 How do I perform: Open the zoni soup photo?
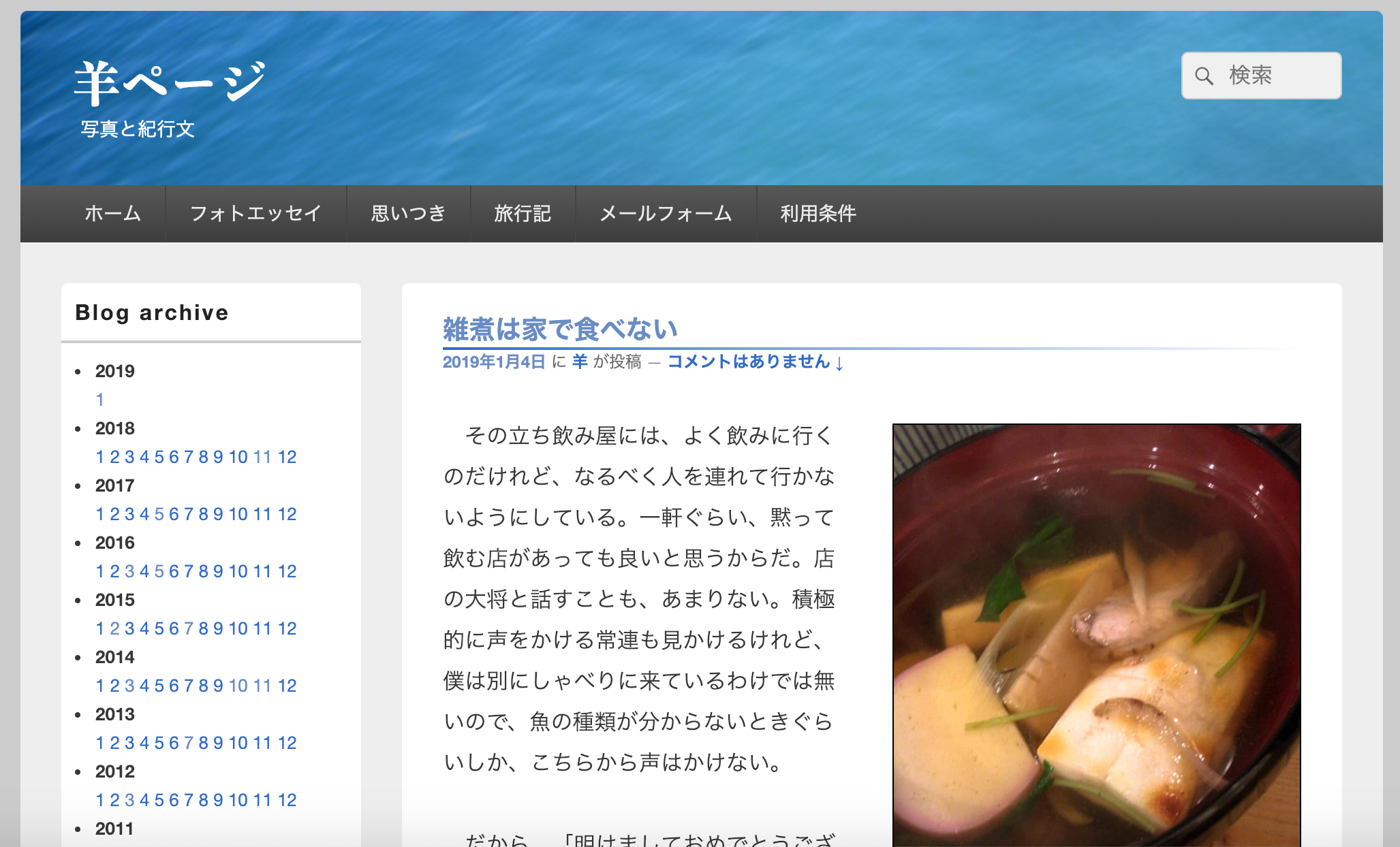click(1096, 635)
